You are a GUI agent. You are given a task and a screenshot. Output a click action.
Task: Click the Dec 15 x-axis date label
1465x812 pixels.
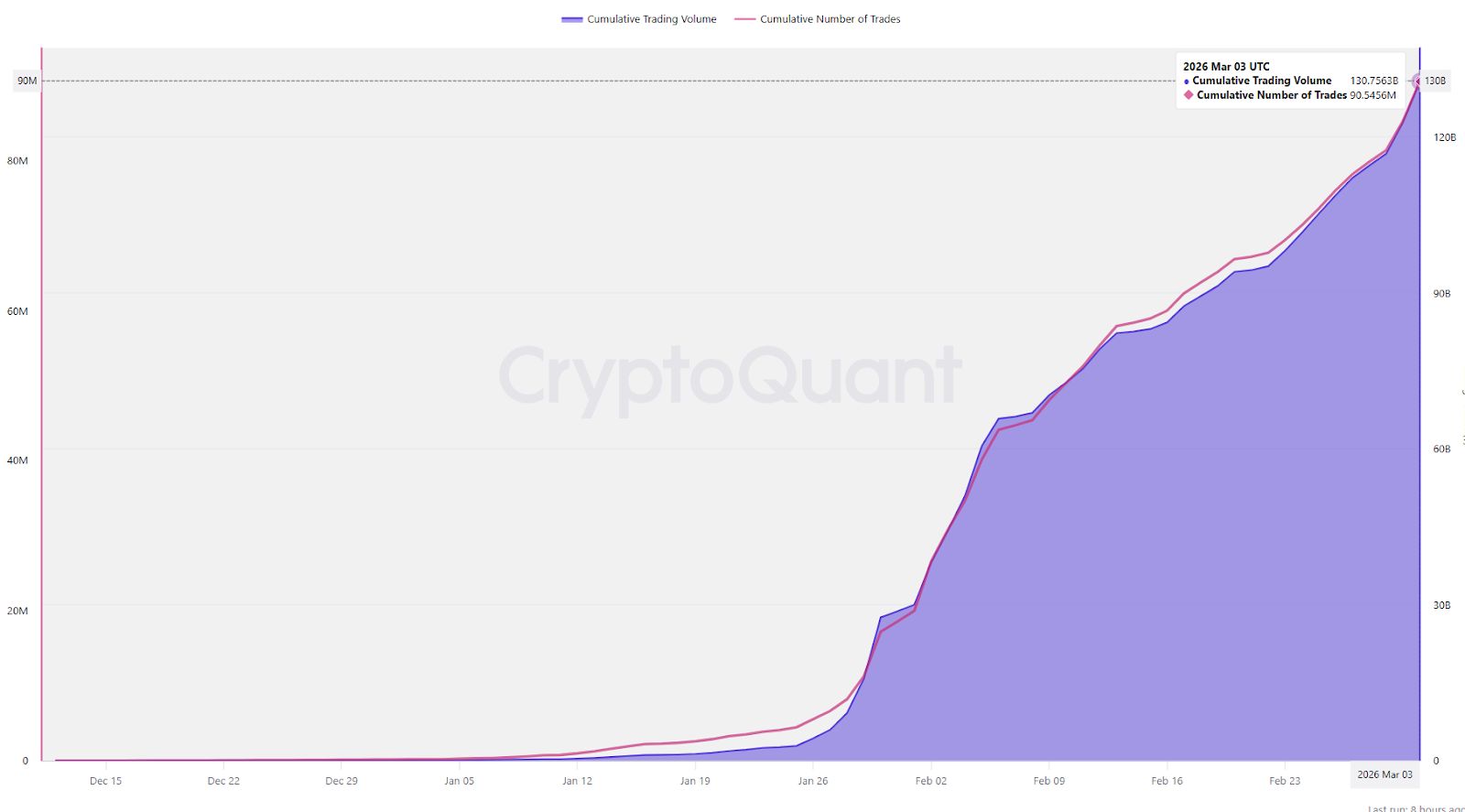coord(105,781)
